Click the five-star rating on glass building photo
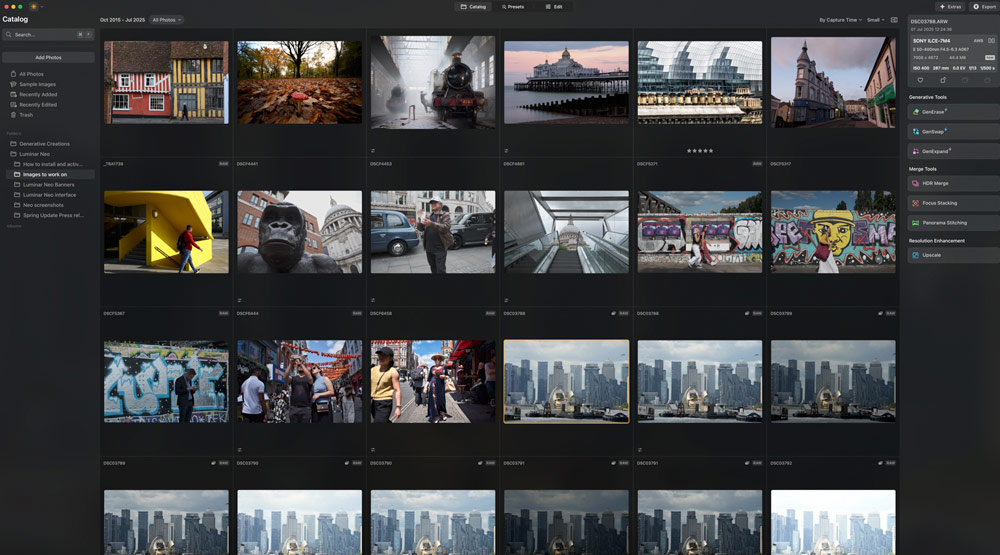 click(x=700, y=151)
